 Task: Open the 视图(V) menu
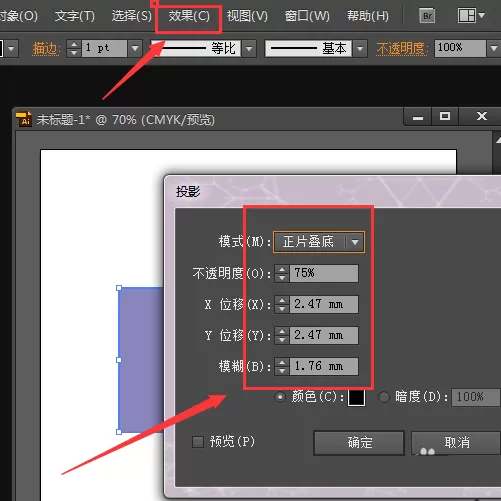pos(247,16)
